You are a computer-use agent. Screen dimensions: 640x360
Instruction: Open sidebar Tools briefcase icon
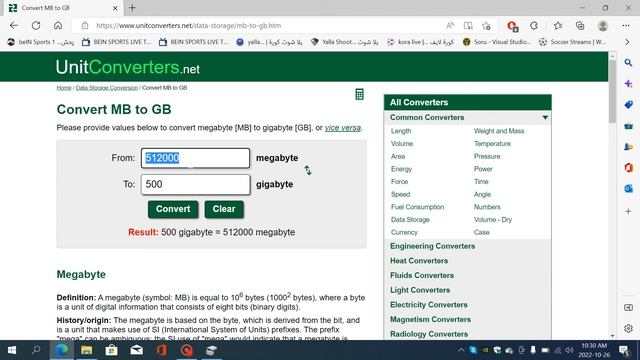tap(628, 126)
